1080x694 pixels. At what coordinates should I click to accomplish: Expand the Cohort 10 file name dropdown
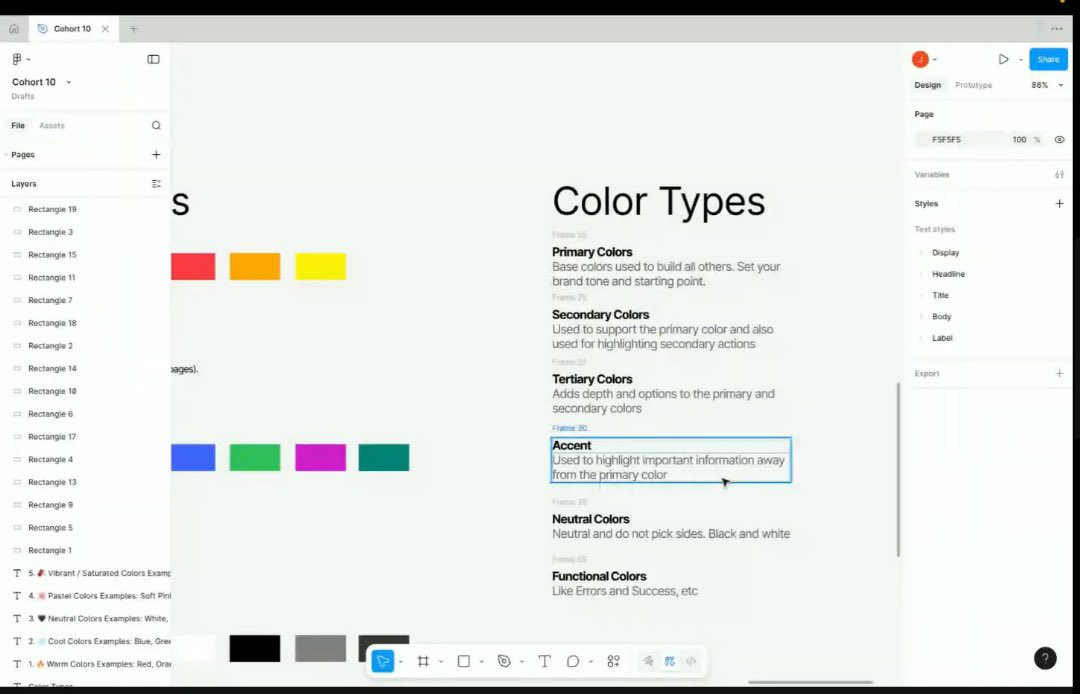pyautogui.click(x=68, y=82)
